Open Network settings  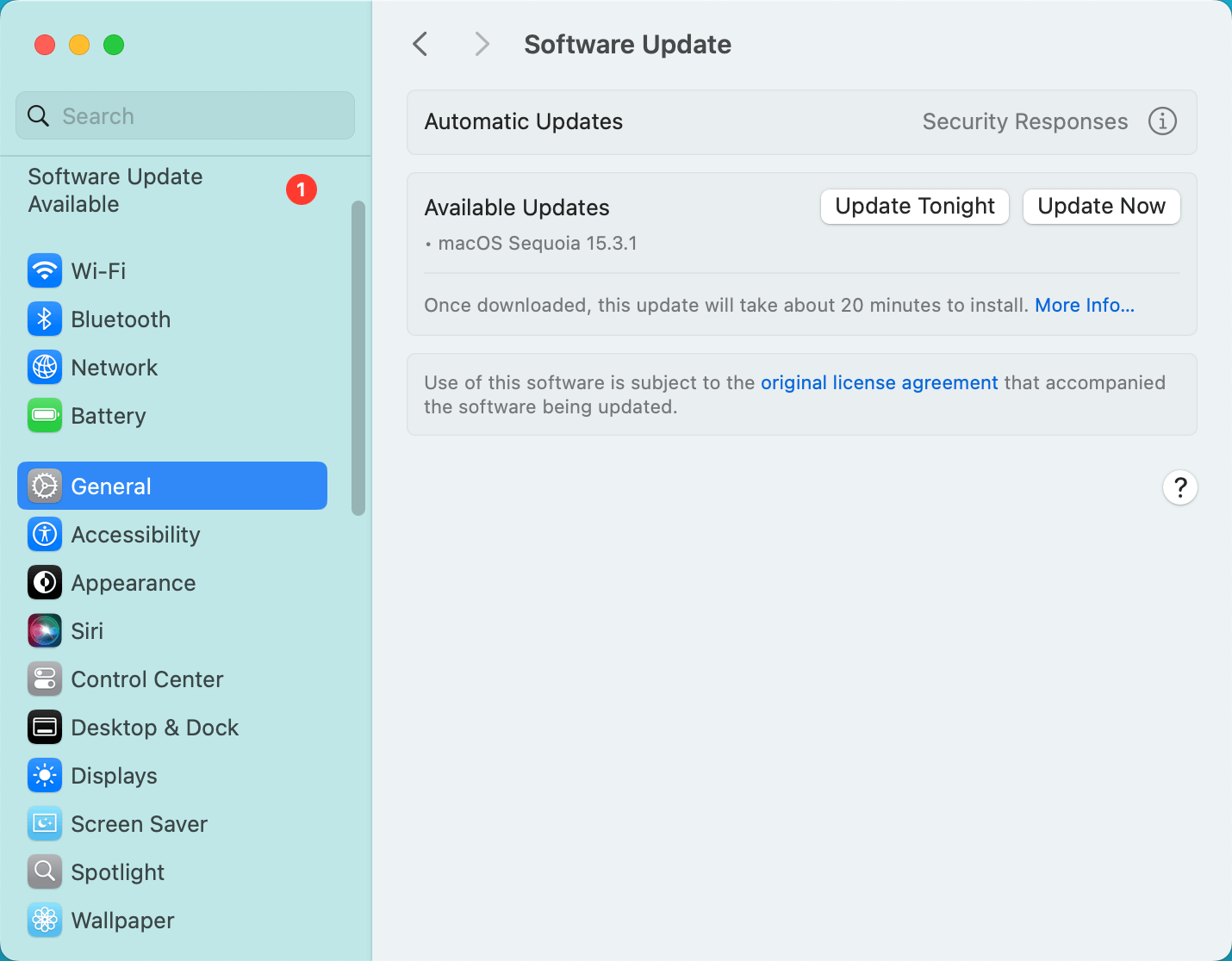point(115,368)
